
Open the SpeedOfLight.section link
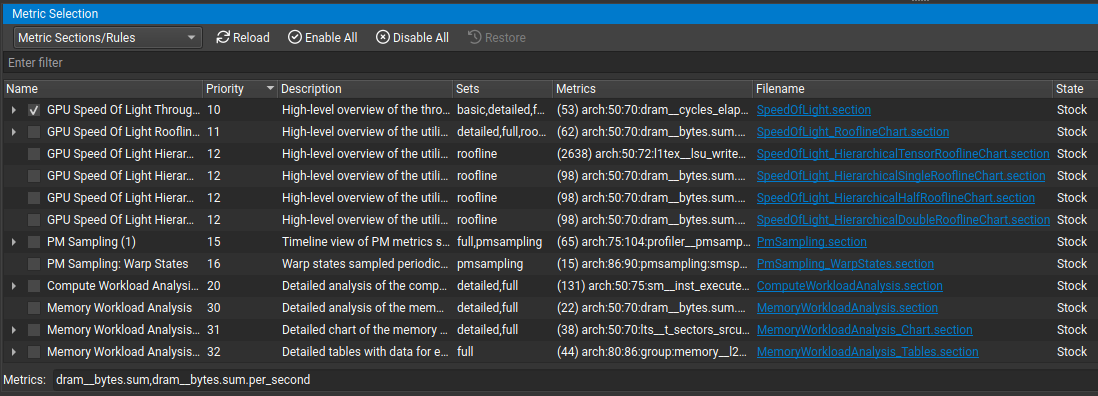(x=814, y=110)
